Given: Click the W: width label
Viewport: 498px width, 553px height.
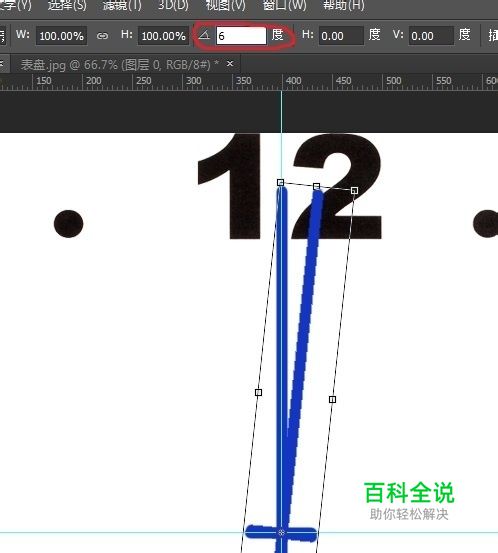Looking at the screenshot, I should [23, 35].
